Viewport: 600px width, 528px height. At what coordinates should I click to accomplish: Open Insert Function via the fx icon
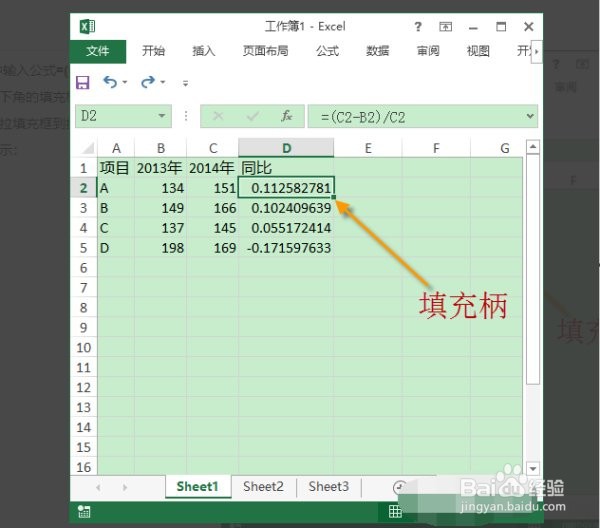[x=287, y=116]
